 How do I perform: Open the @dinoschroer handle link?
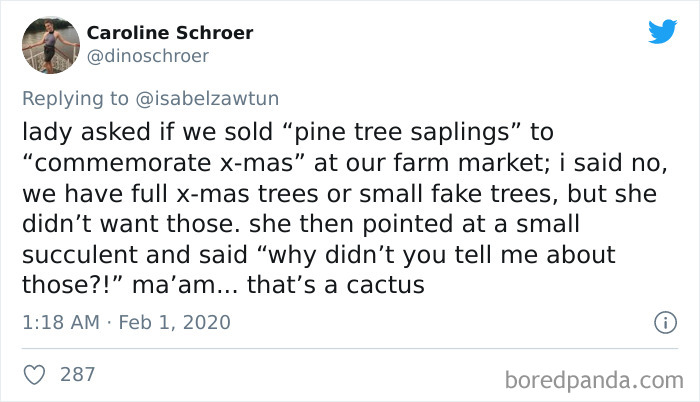[x=148, y=56]
